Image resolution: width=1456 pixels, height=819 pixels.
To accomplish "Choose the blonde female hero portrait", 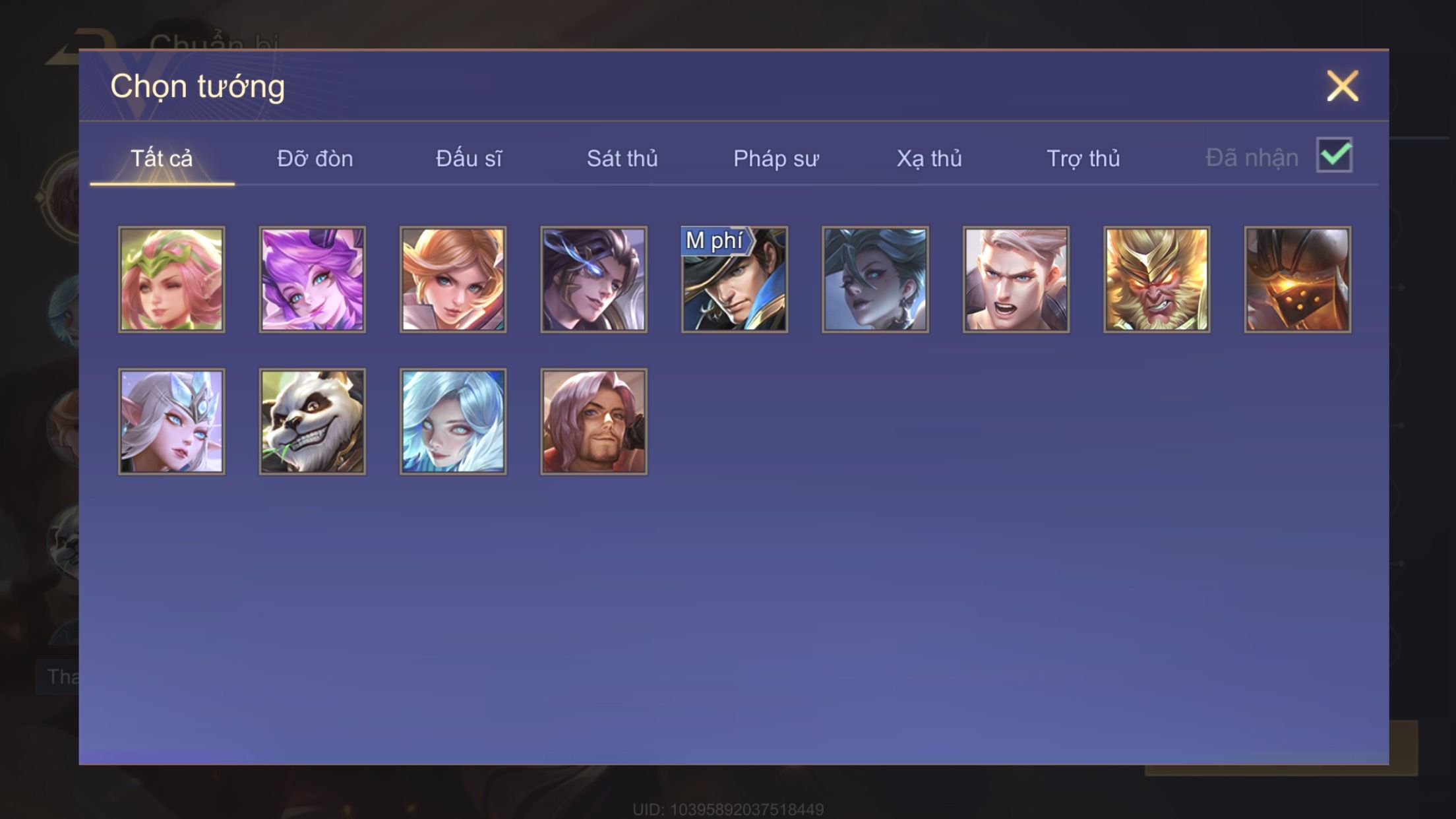I will pos(453,280).
